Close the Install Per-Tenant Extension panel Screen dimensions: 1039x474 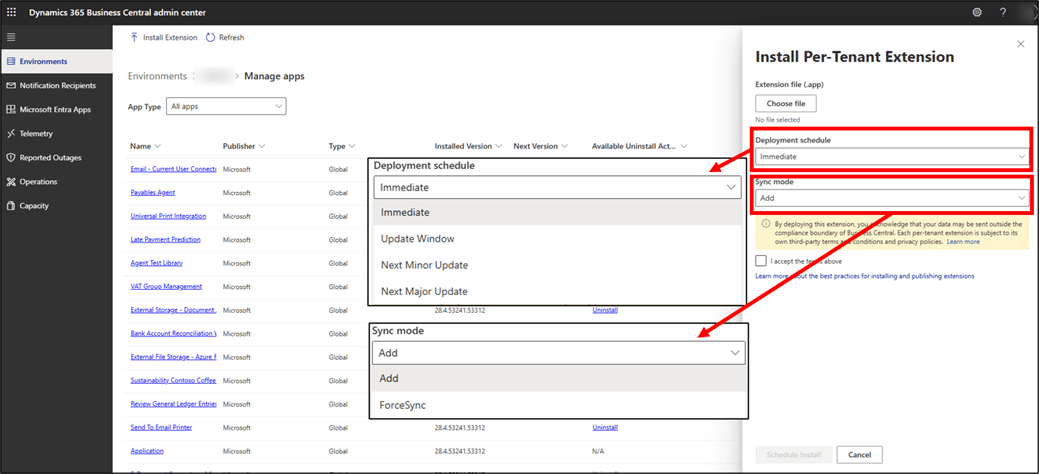coord(1020,44)
